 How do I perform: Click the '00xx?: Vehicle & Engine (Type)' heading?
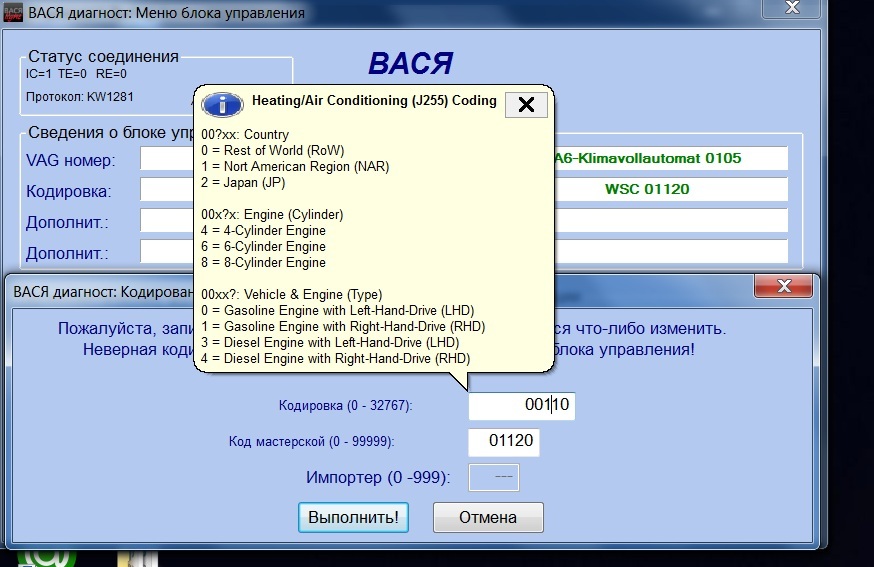[292, 294]
